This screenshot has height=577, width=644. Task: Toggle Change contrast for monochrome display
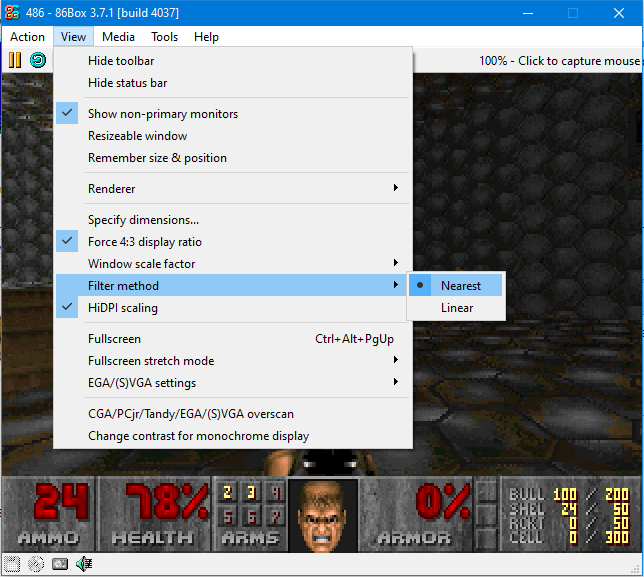[x=233, y=436]
